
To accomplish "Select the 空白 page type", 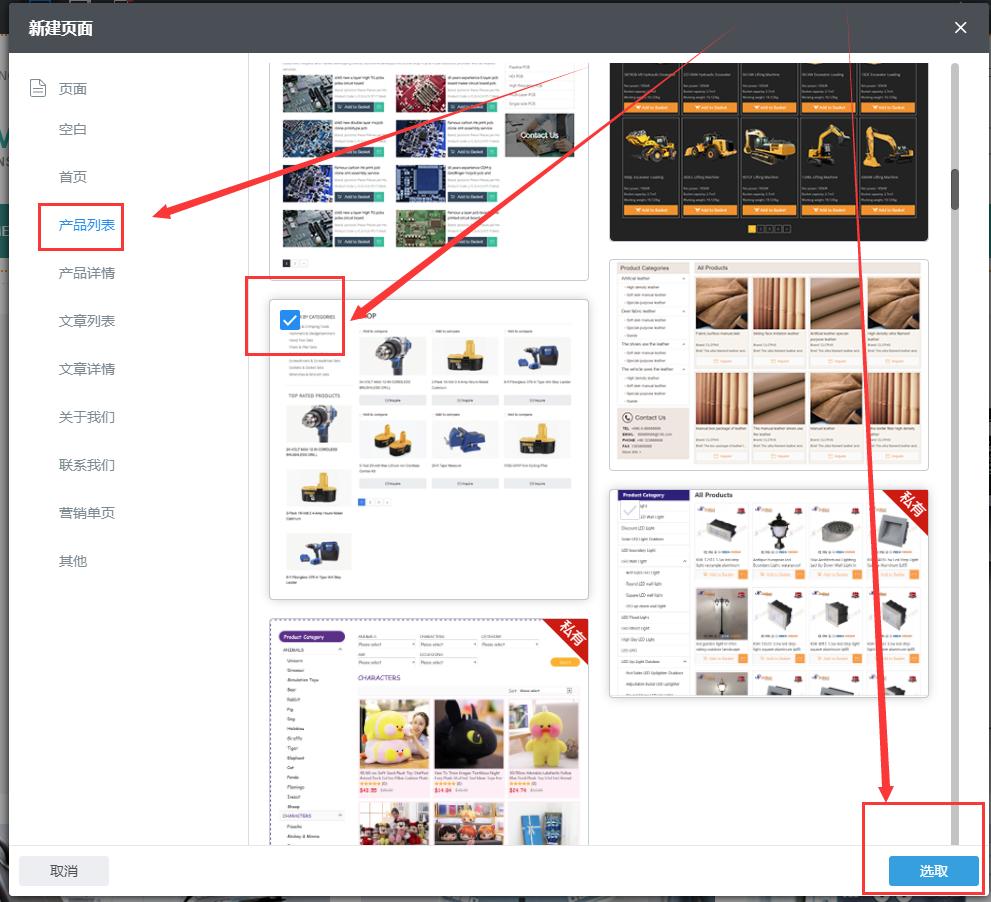I will 73,129.
